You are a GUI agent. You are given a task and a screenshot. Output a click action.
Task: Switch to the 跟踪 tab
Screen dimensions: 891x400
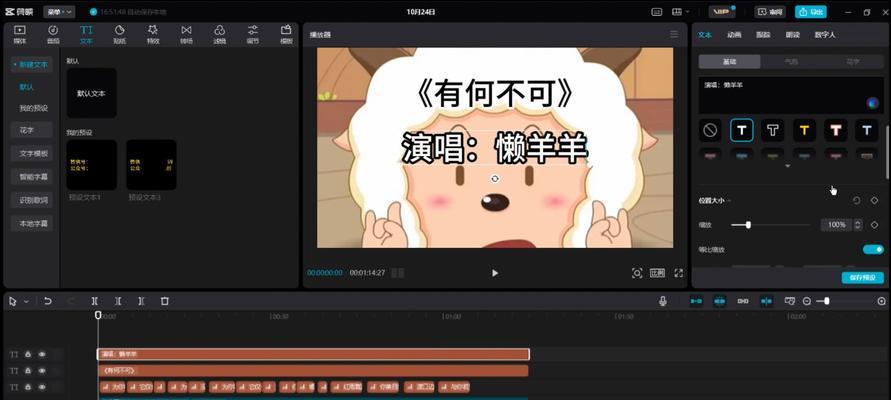(x=763, y=35)
